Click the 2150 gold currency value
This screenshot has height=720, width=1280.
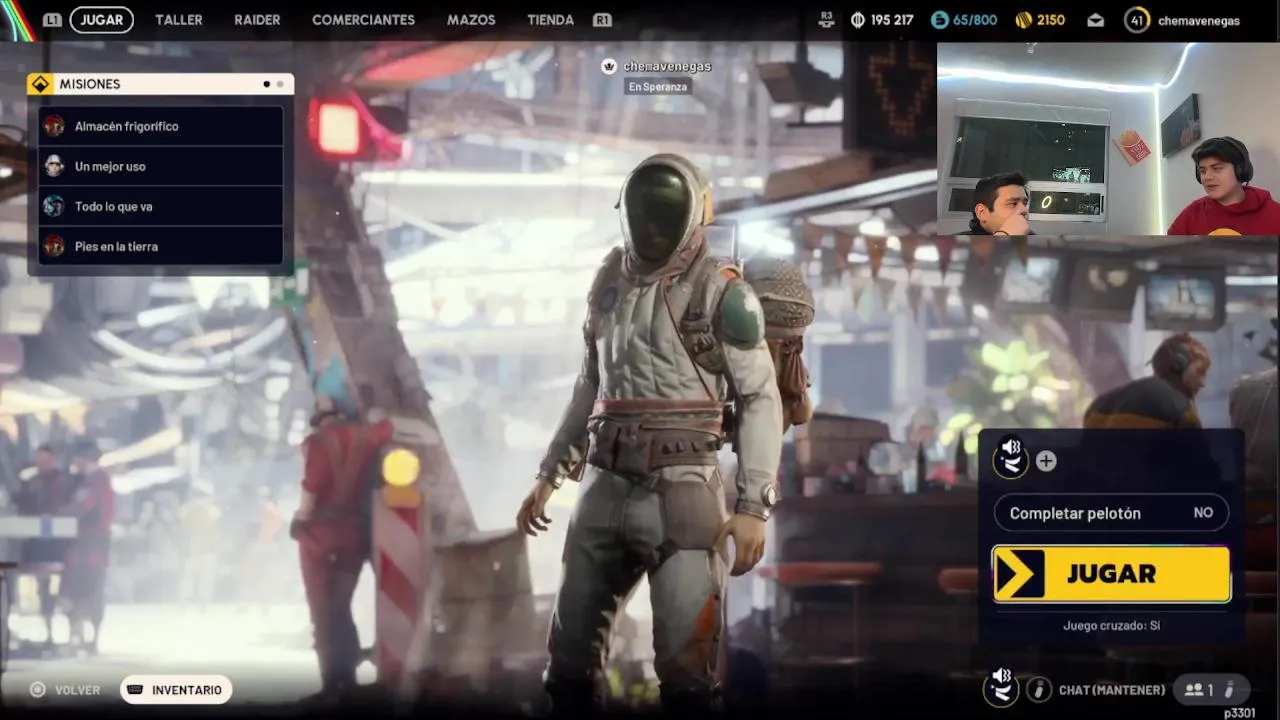pyautogui.click(x=1050, y=20)
